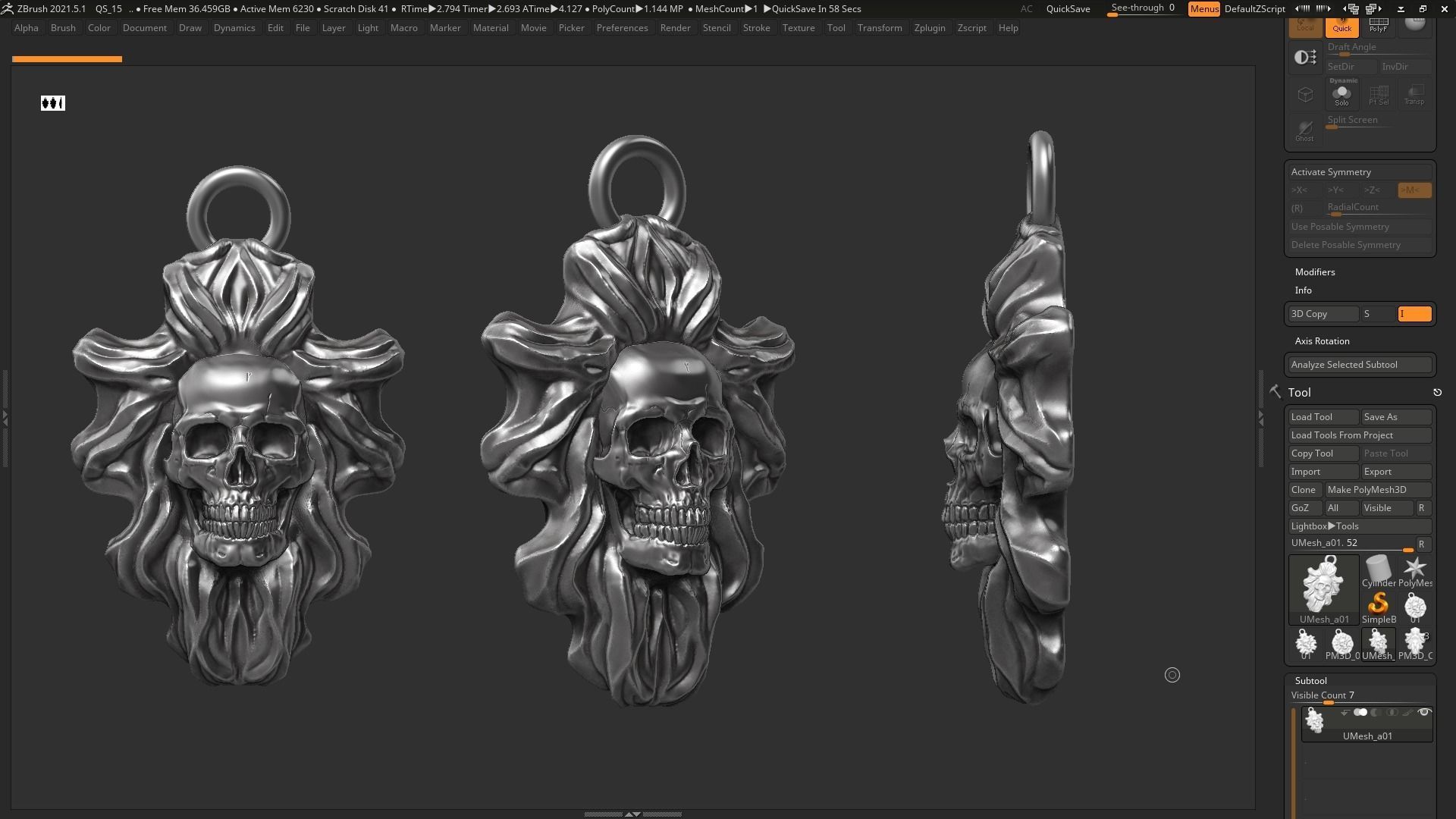Shift UI layout left arrow icon
This screenshot has width=1456, height=819.
(x=1303, y=8)
